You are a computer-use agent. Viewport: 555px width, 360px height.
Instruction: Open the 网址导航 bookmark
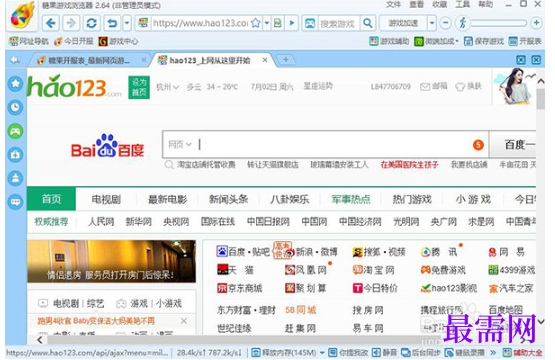29,41
